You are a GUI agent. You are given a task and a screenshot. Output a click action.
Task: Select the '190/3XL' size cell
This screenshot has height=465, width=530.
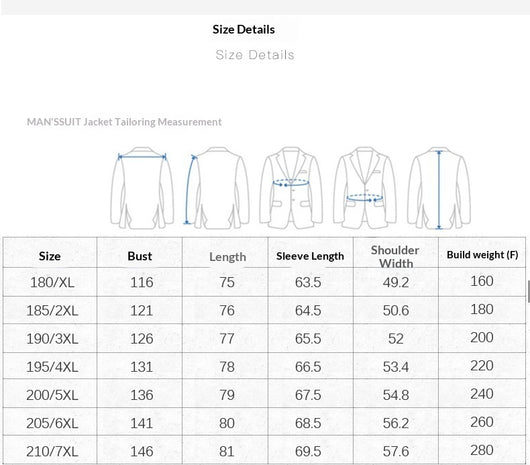[52, 339]
